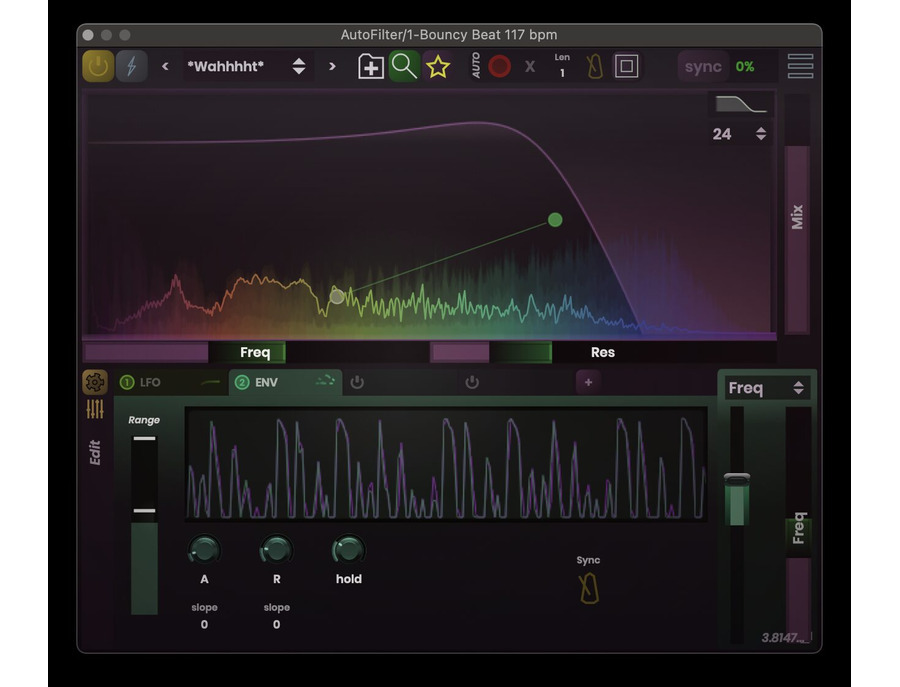Click the Len value 1
This screenshot has height=687, width=900.
click(562, 73)
